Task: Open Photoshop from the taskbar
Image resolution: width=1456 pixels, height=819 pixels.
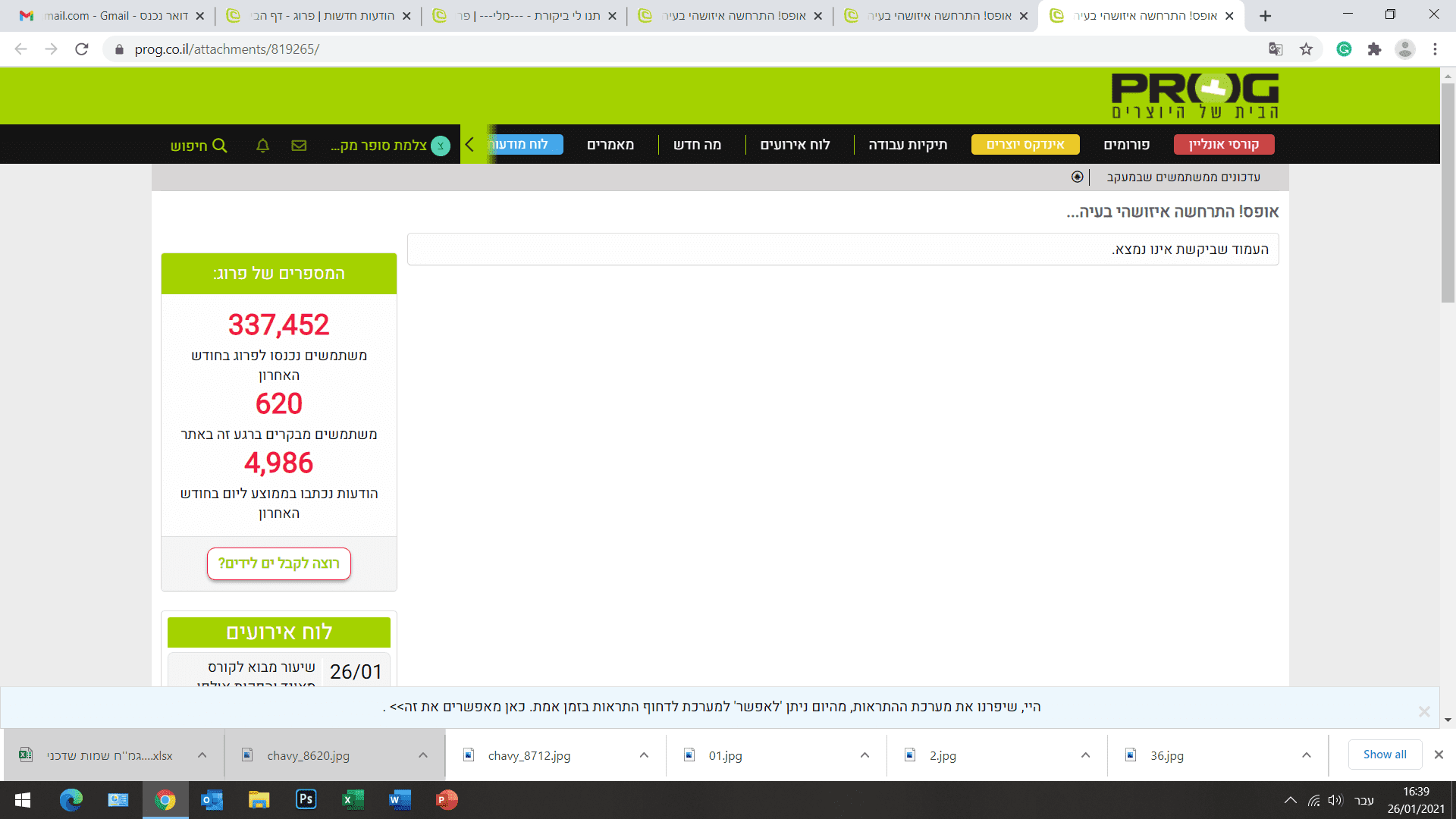Action: [306, 799]
